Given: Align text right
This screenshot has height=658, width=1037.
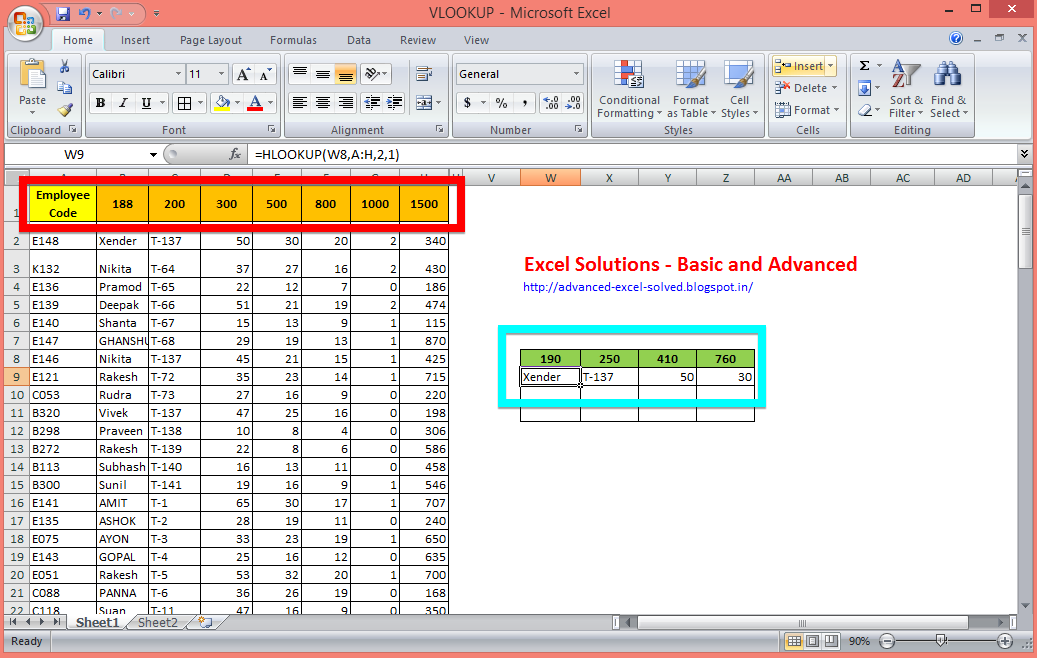Looking at the screenshot, I should (x=345, y=103).
